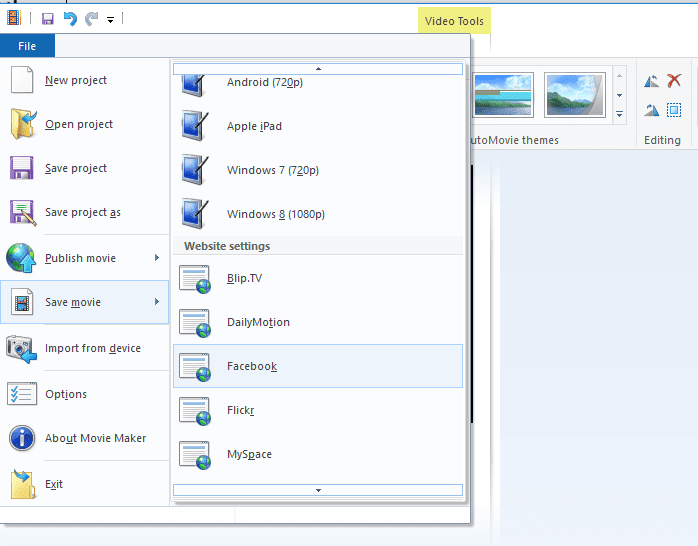
Task: Click the filmstrip icon for Save movie
Action: pos(22,302)
